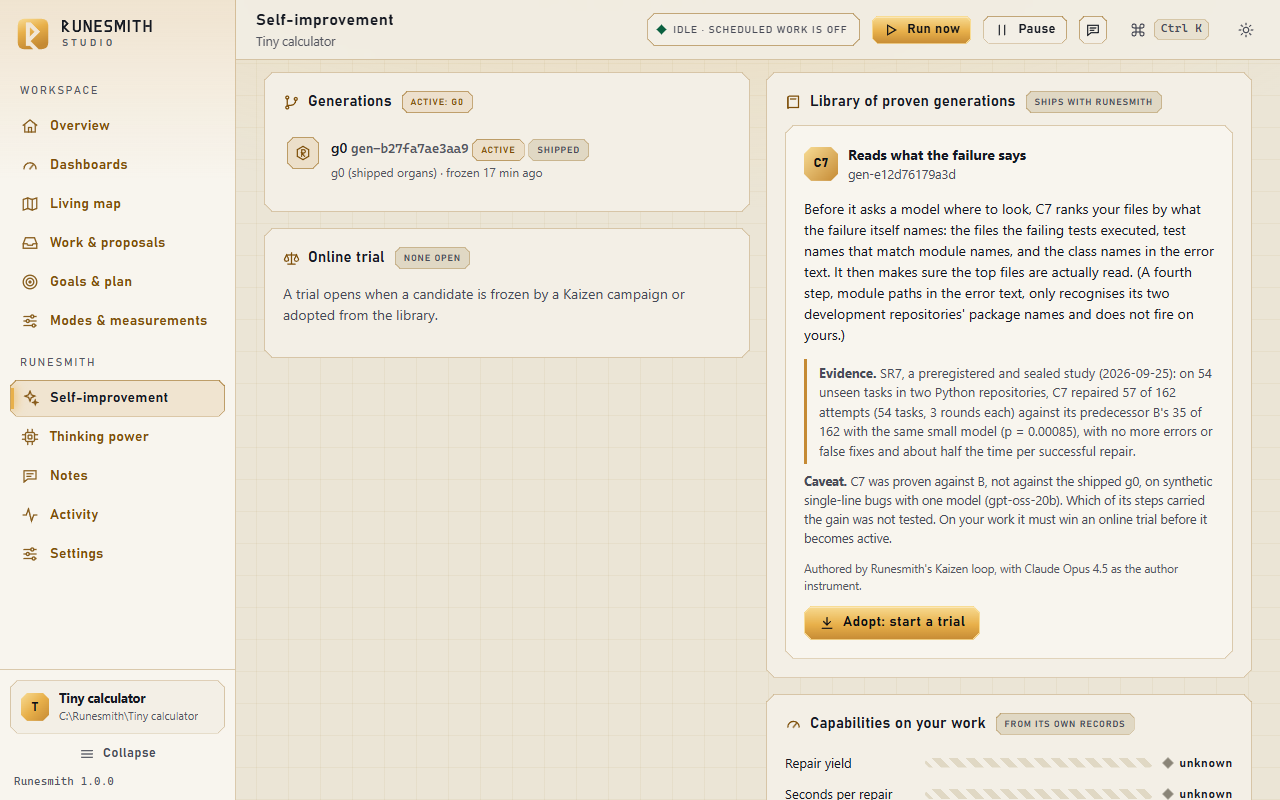The height and width of the screenshot is (800, 1280).
Task: Click the Self-improvement sparkle icon
Action: [x=31, y=397]
